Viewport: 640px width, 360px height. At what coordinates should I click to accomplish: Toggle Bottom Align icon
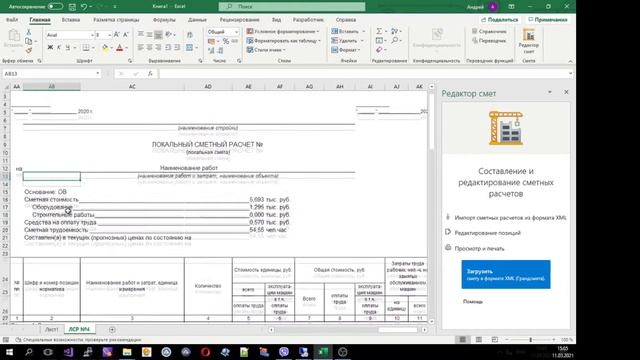[x=158, y=35]
